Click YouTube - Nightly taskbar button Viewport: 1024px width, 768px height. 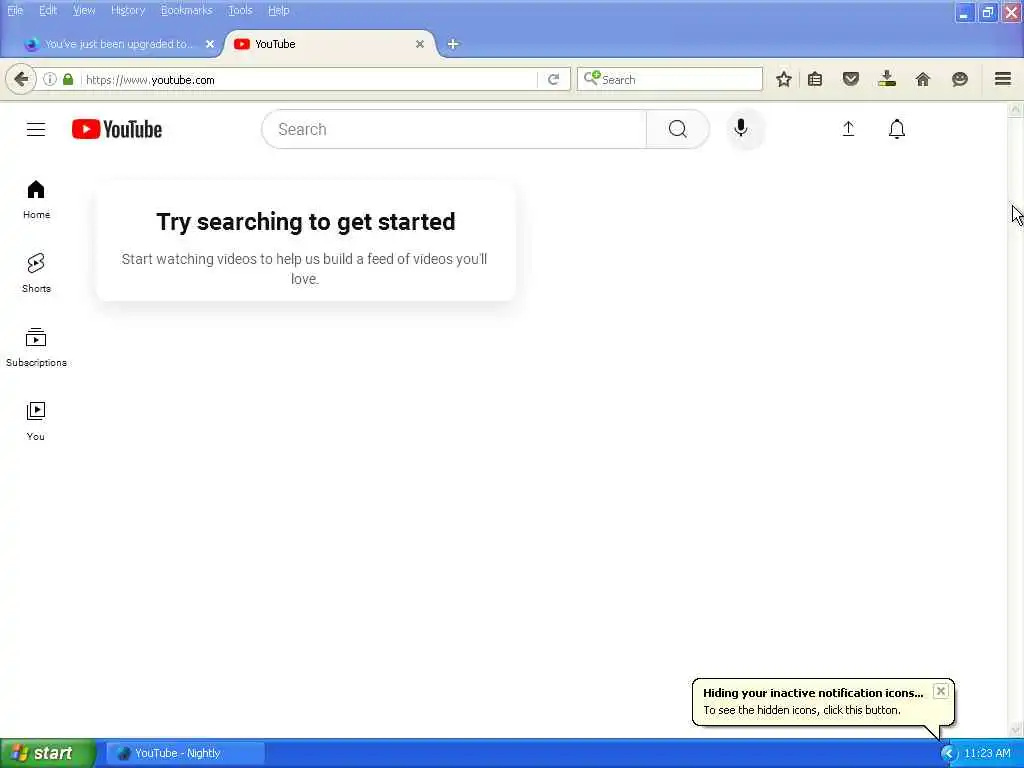coord(185,754)
